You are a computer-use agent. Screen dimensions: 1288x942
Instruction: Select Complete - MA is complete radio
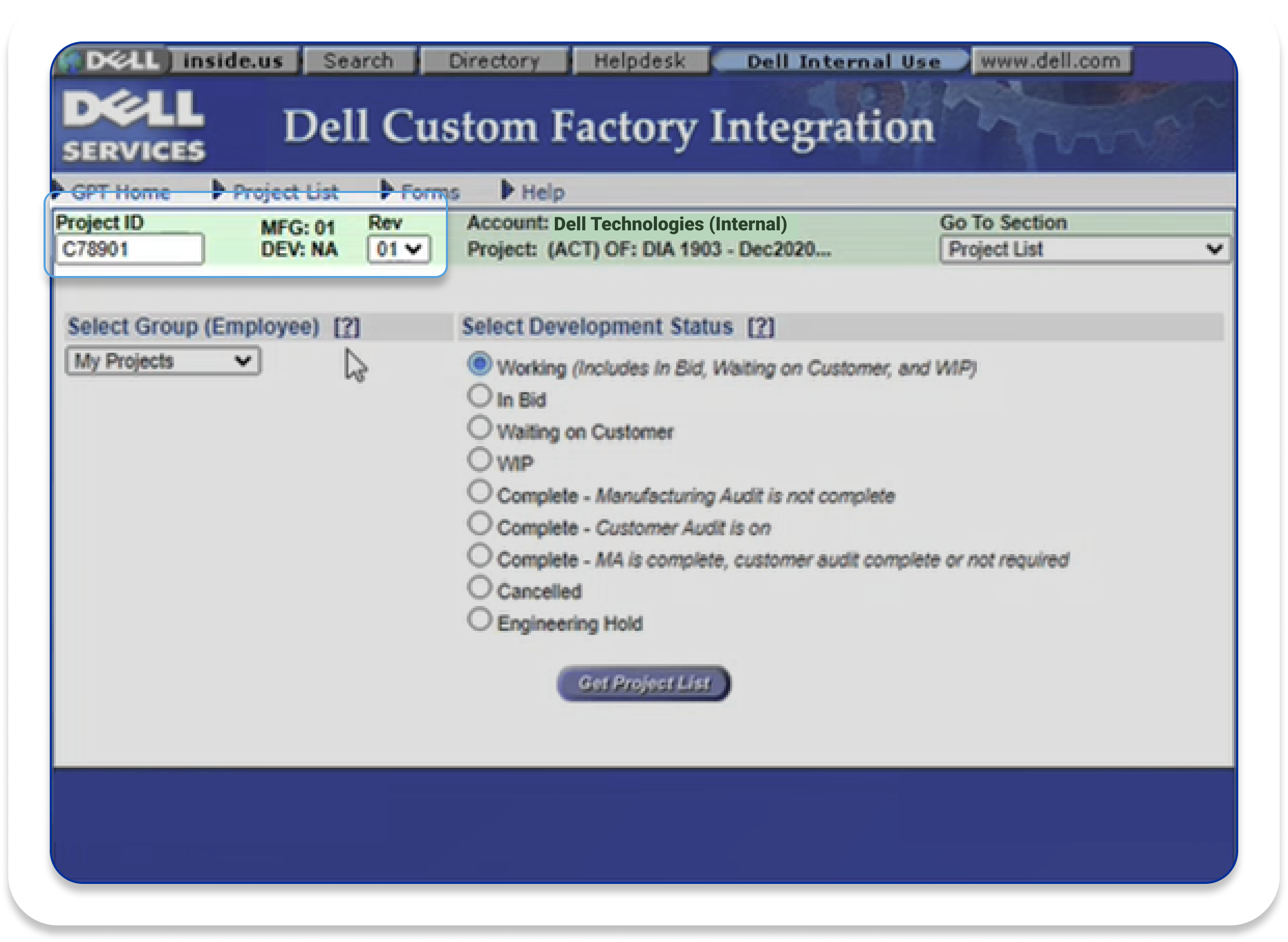(480, 556)
